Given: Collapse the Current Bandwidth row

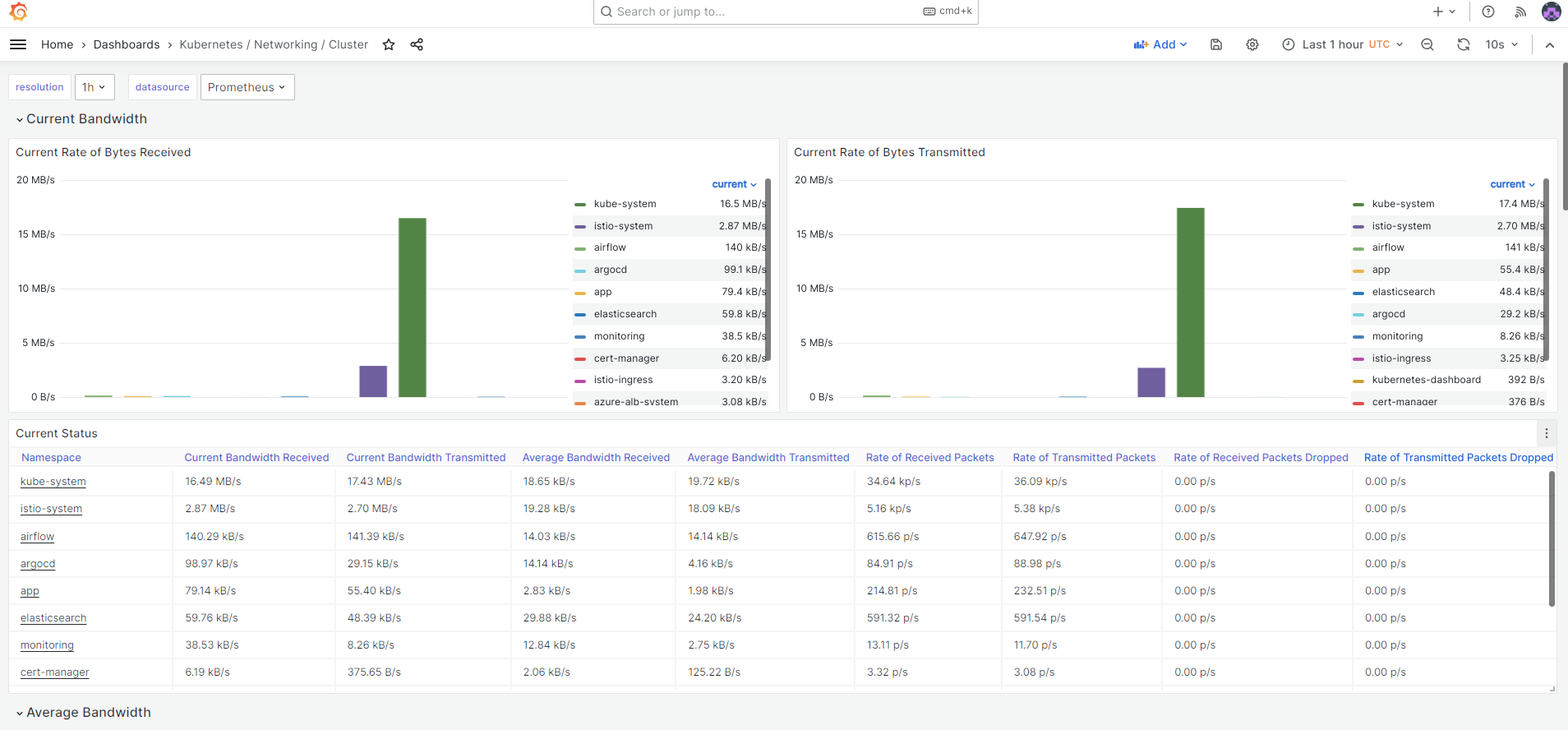Looking at the screenshot, I should click(x=86, y=119).
